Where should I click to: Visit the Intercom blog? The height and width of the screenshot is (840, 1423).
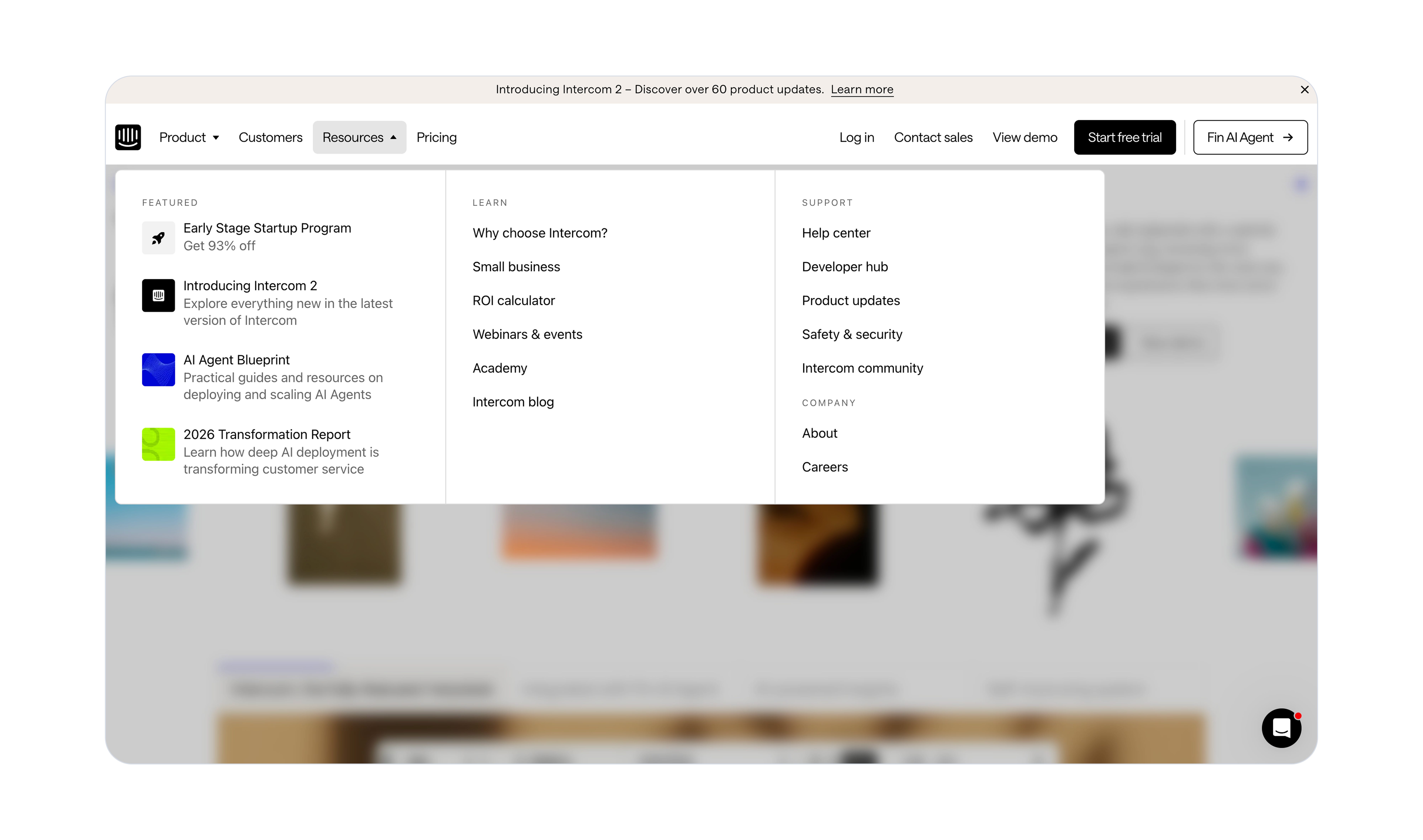[514, 402]
